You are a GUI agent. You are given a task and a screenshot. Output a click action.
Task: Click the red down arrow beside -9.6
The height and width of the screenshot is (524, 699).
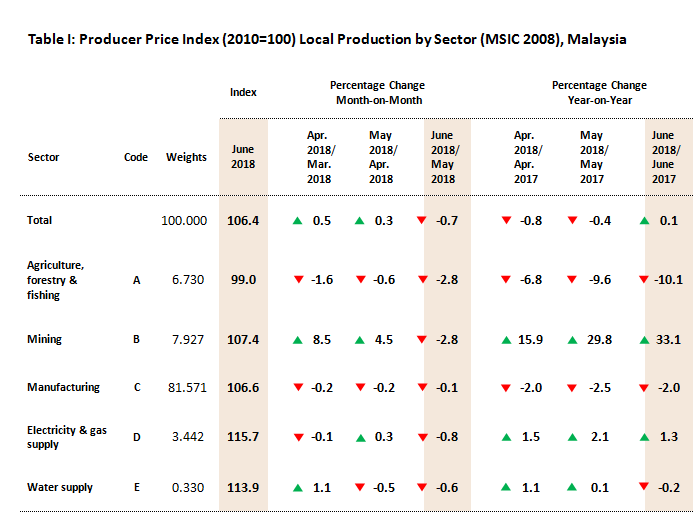pos(573,280)
